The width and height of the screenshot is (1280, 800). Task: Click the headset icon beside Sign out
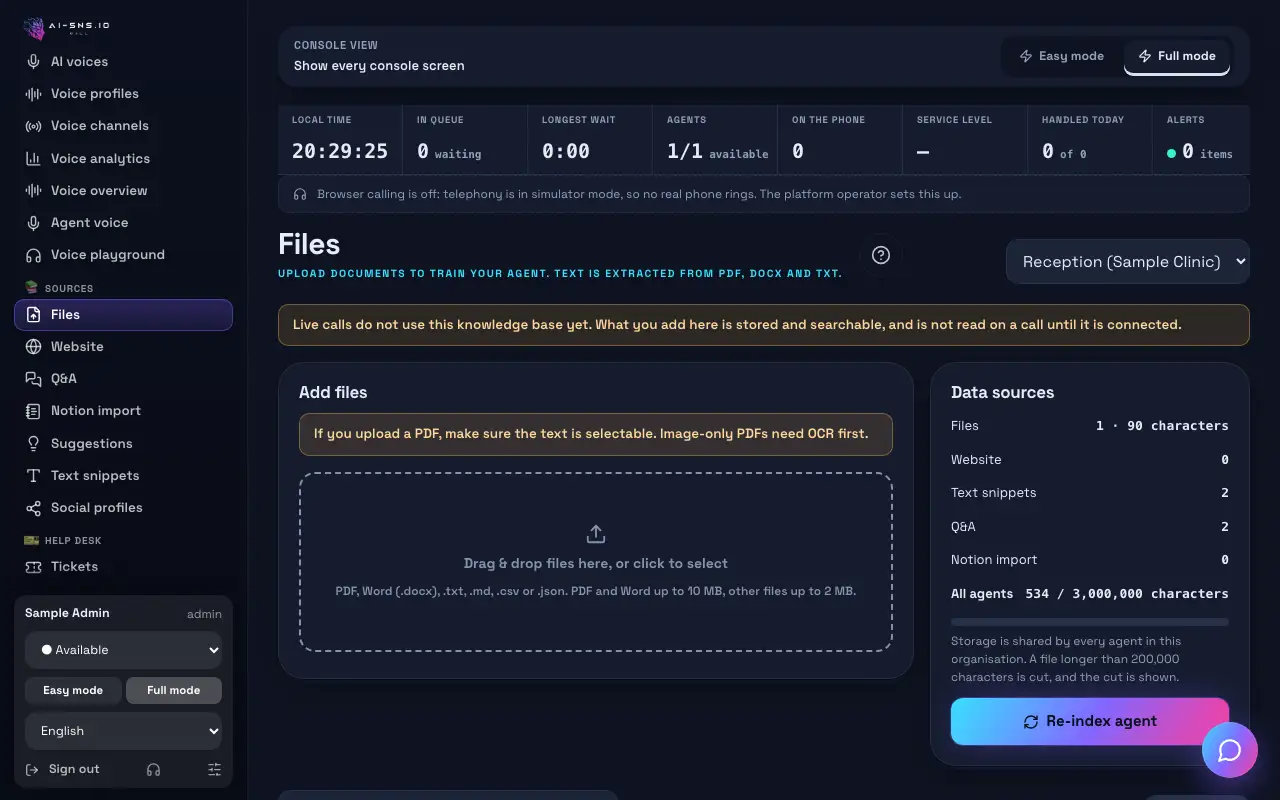click(153, 769)
